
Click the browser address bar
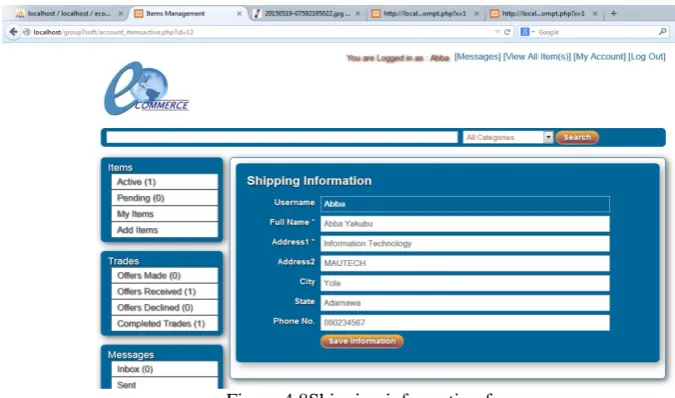[x=258, y=32]
